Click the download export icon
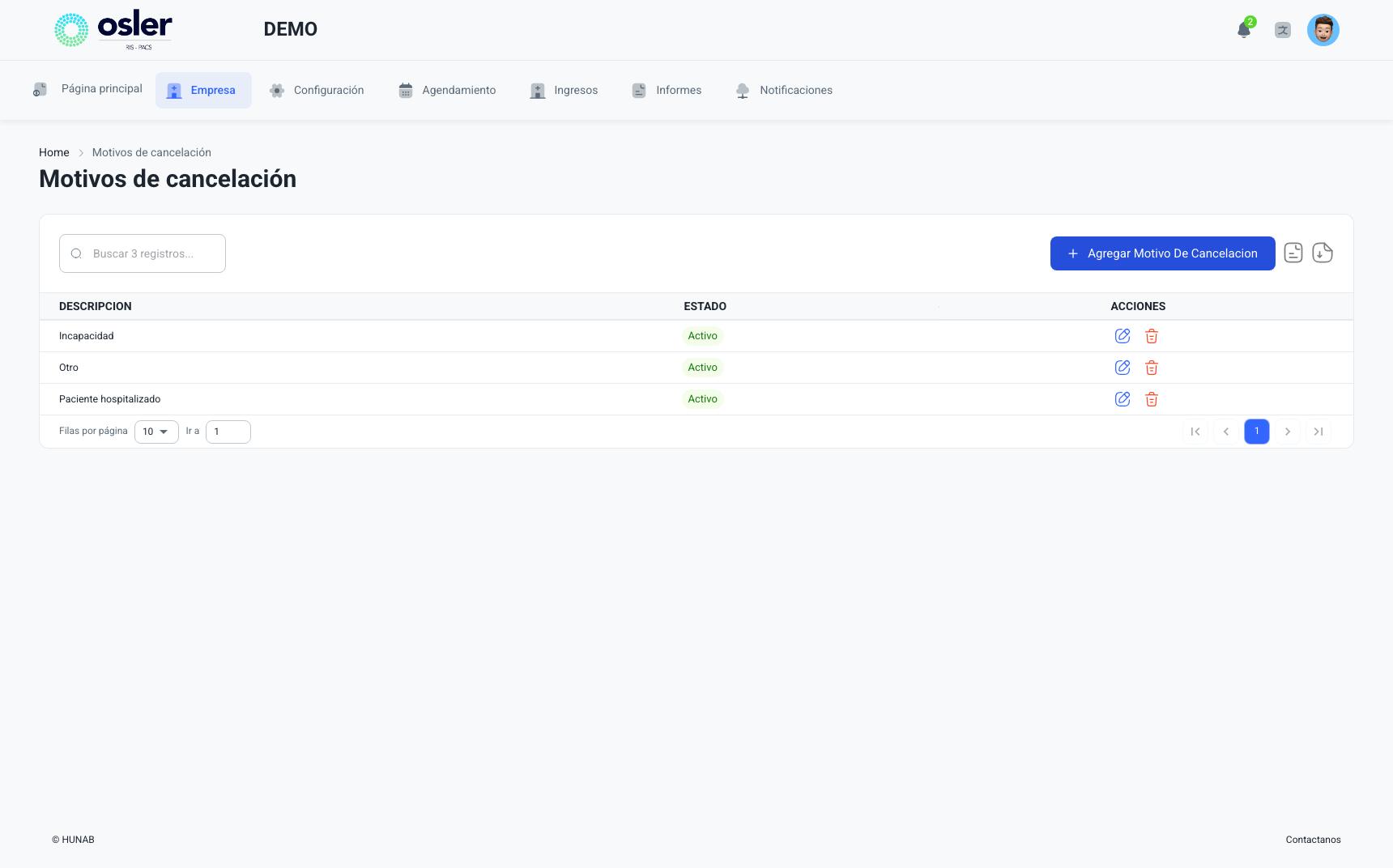 pos(1323,253)
